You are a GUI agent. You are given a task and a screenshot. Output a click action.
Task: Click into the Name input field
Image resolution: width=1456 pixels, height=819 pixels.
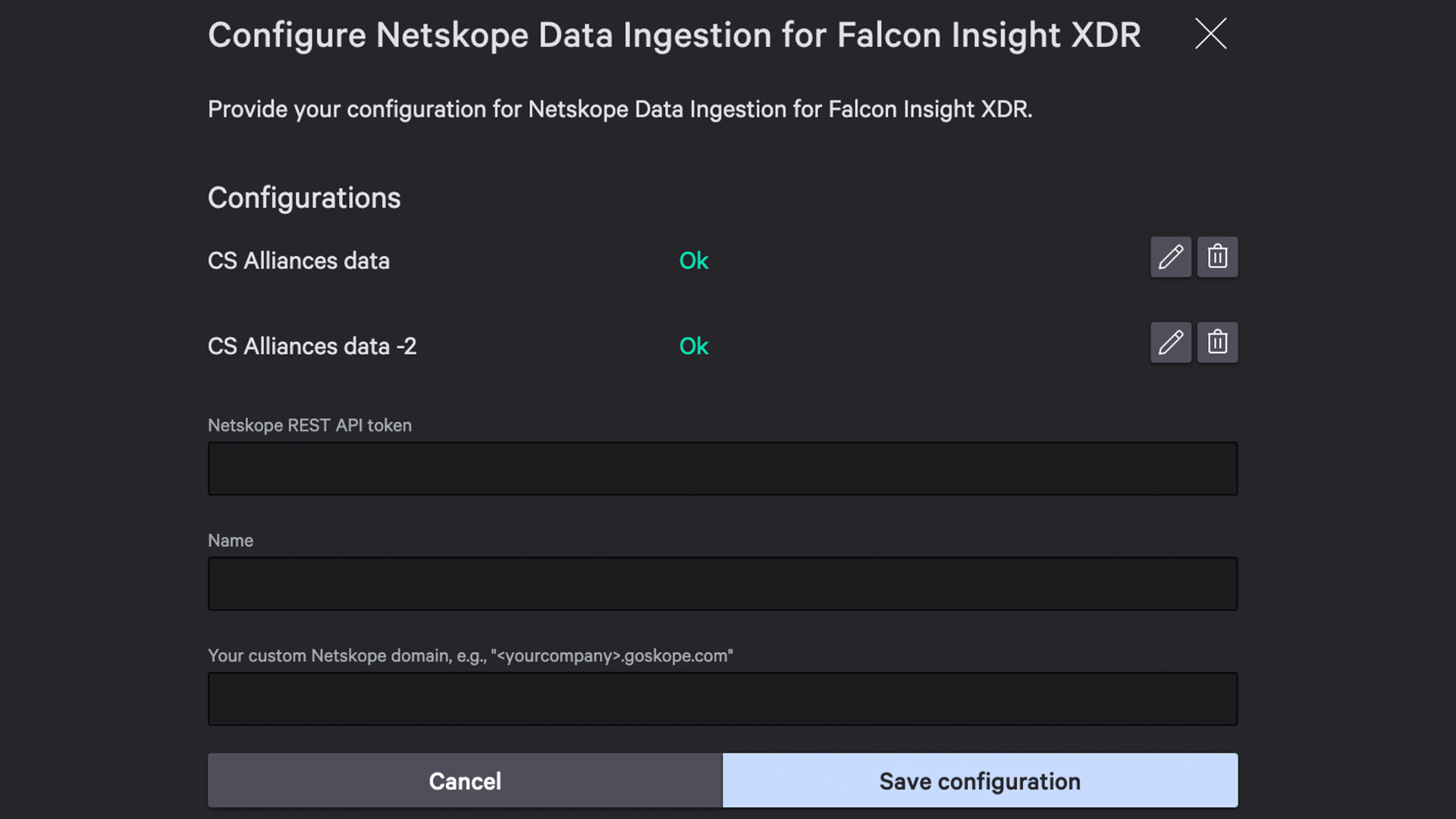pos(722,584)
